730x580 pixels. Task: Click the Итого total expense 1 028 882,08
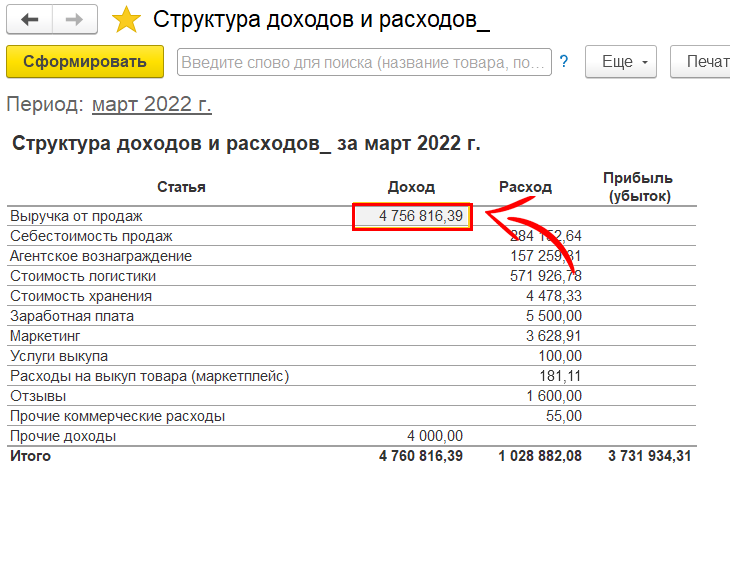point(539,456)
